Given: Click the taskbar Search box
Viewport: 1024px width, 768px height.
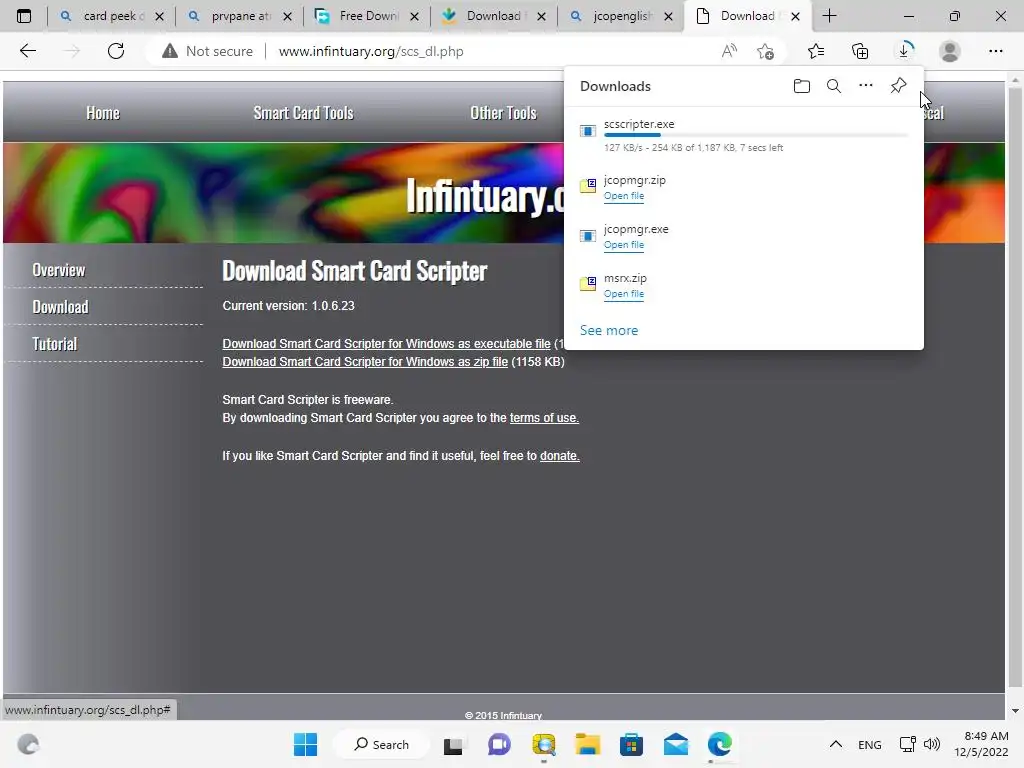Looking at the screenshot, I should 381,744.
